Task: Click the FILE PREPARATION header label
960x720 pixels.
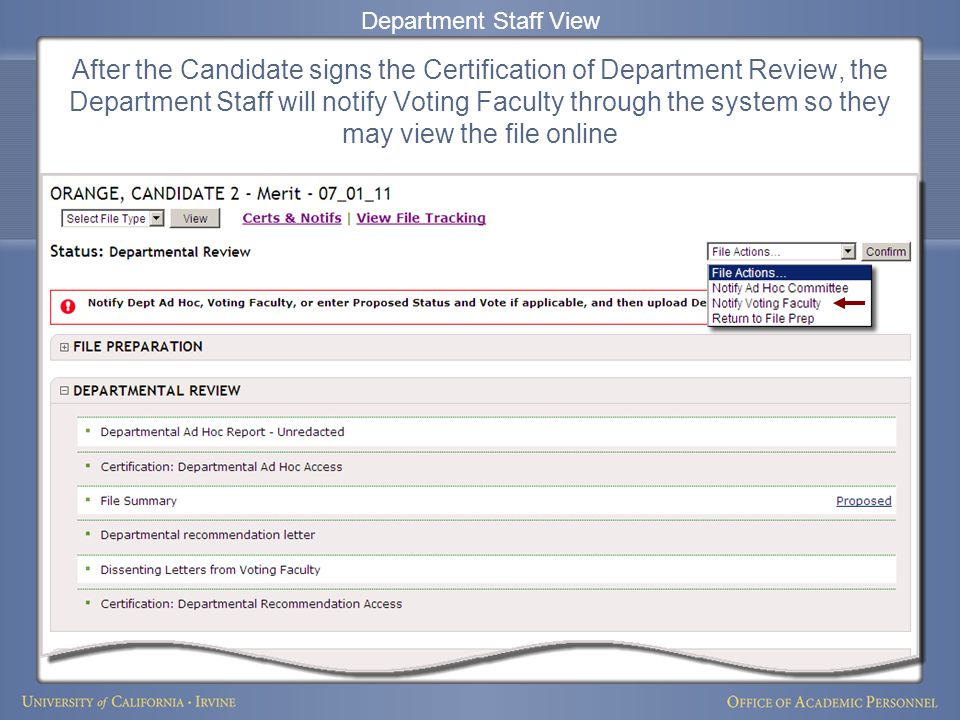Action: point(138,347)
